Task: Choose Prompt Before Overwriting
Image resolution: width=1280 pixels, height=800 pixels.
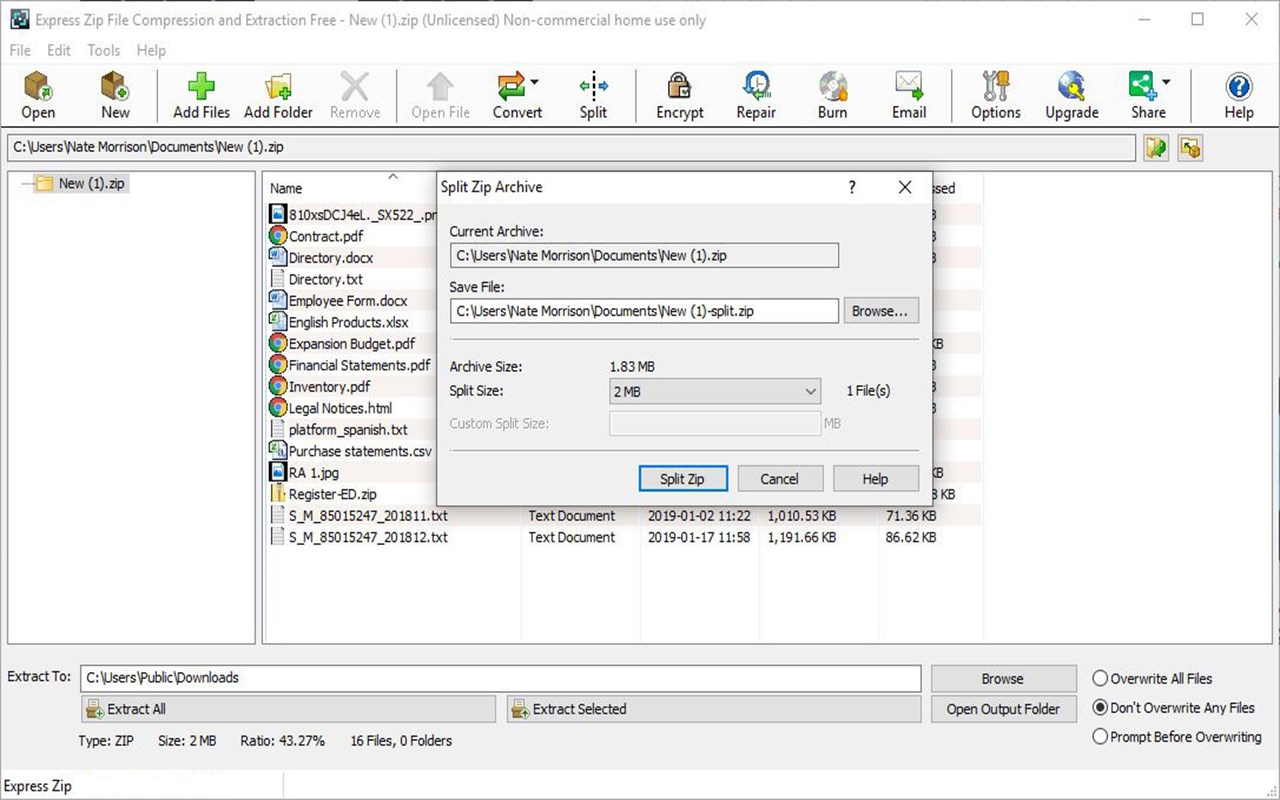Action: pos(1098,737)
